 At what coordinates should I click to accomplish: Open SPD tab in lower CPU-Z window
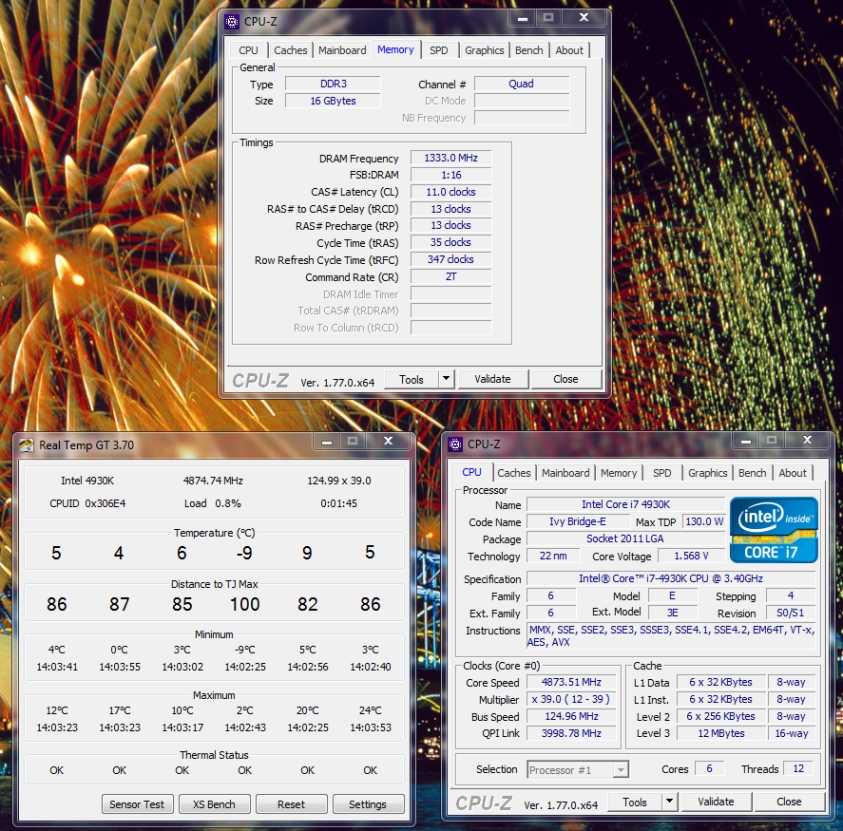tap(662, 473)
